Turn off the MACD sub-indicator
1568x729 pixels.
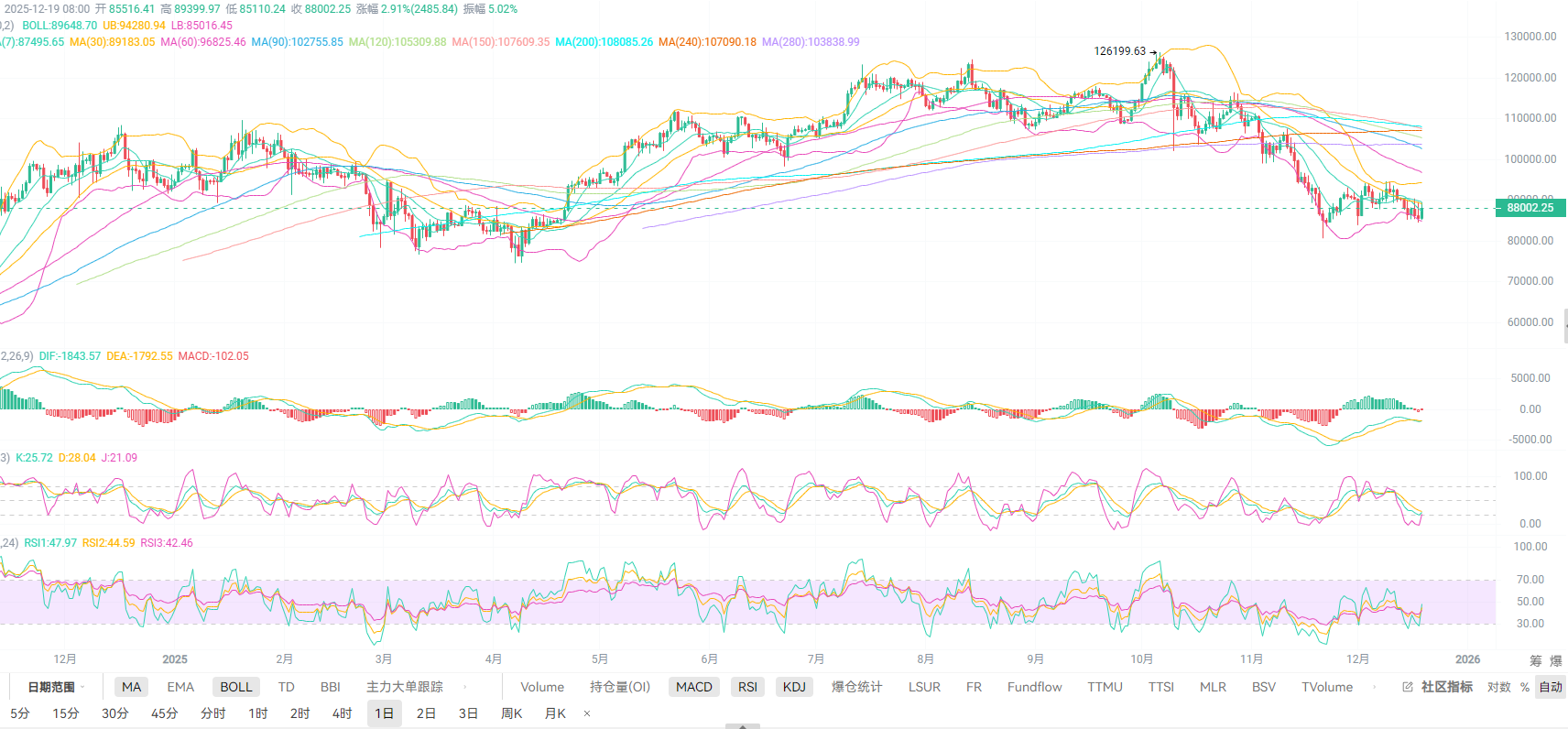693,687
